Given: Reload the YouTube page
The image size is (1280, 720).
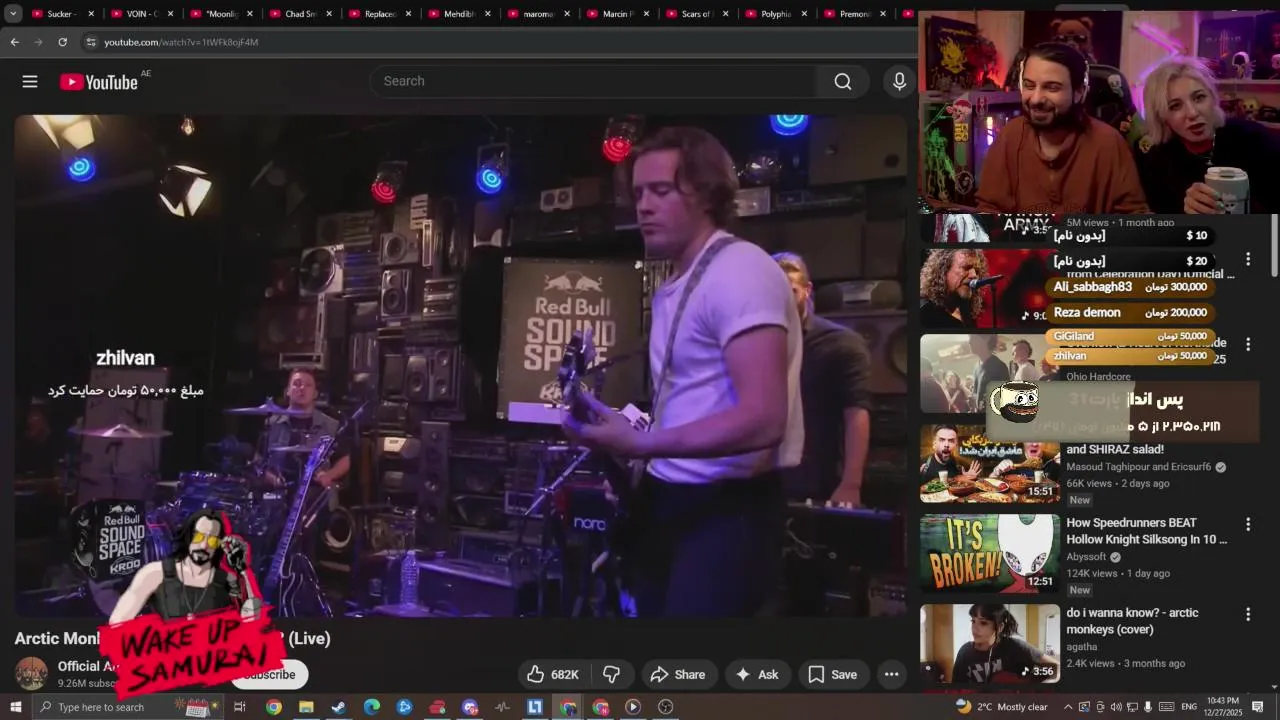Looking at the screenshot, I should click(62, 42).
